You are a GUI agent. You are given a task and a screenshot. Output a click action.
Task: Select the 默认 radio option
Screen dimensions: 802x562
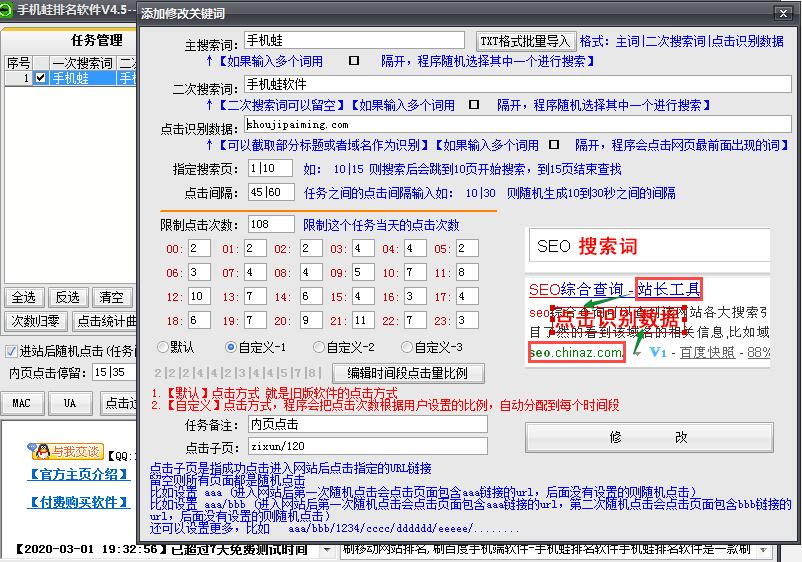[163, 348]
